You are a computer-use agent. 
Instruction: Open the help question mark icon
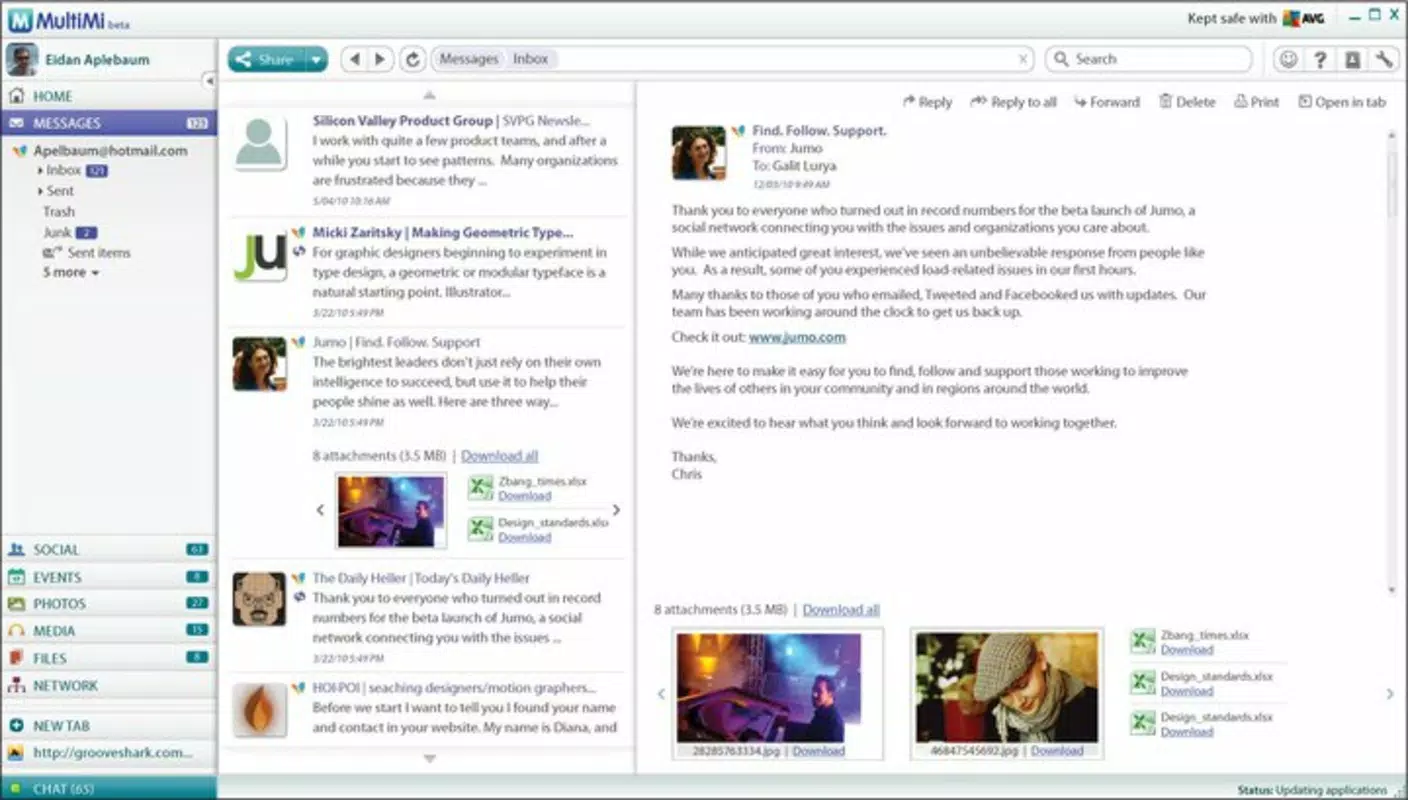click(1320, 59)
